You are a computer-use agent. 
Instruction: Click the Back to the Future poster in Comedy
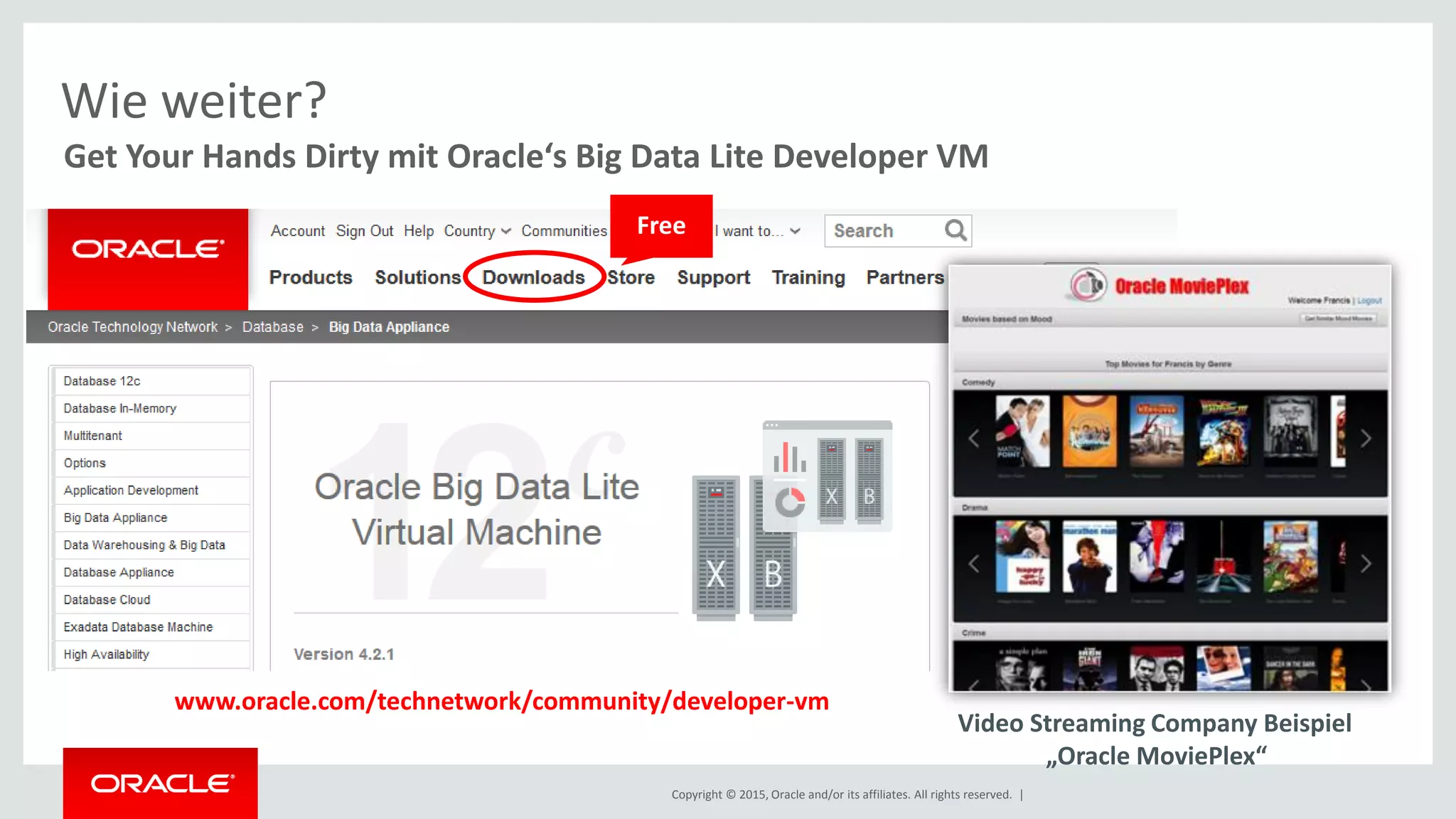pos(1224,432)
